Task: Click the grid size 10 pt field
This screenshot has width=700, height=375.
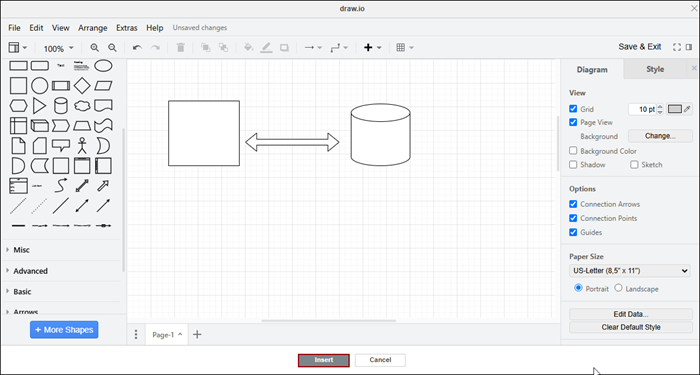Action: (642, 109)
